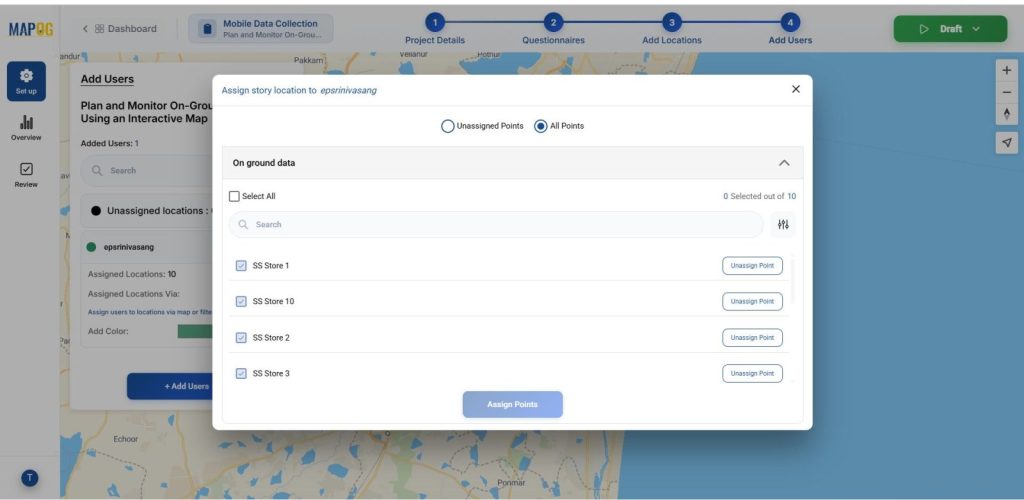Unassign Point for SS Store 10
Image resolution: width=1024 pixels, height=500 pixels.
752,302
